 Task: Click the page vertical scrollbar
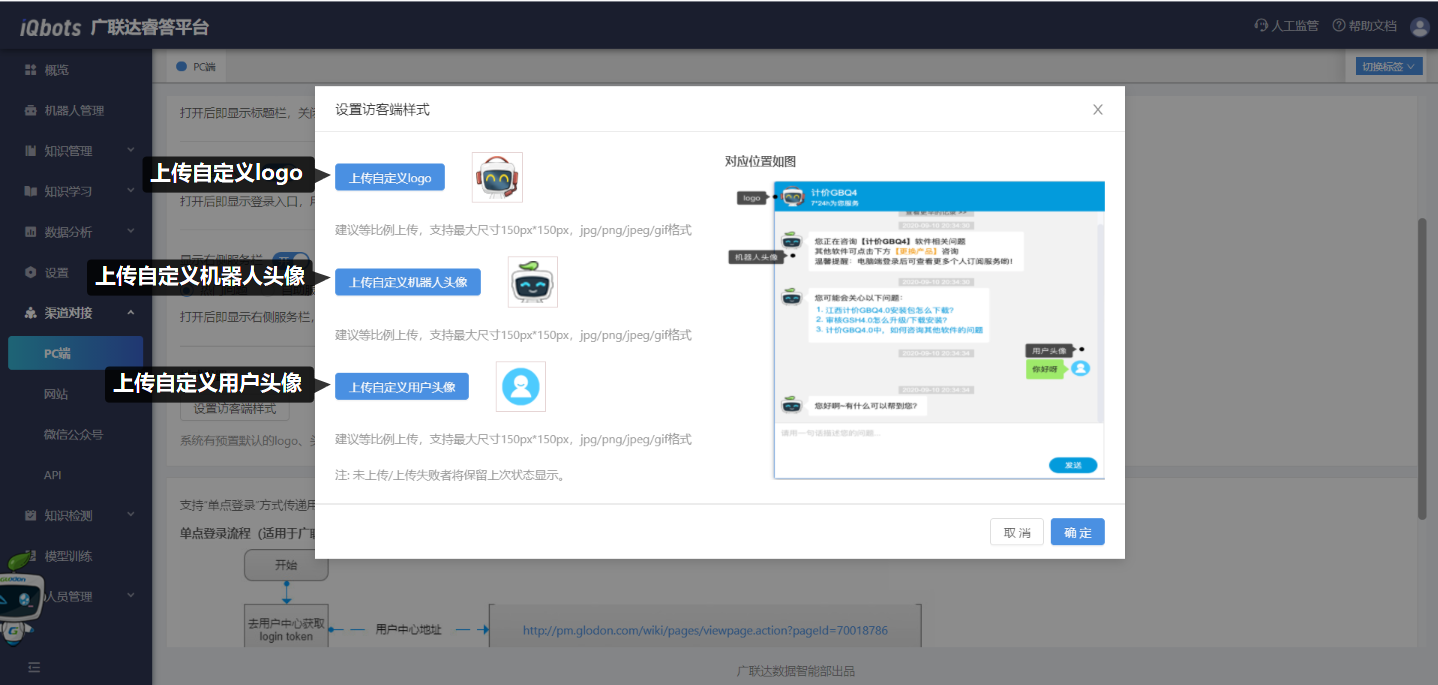tap(1422, 370)
